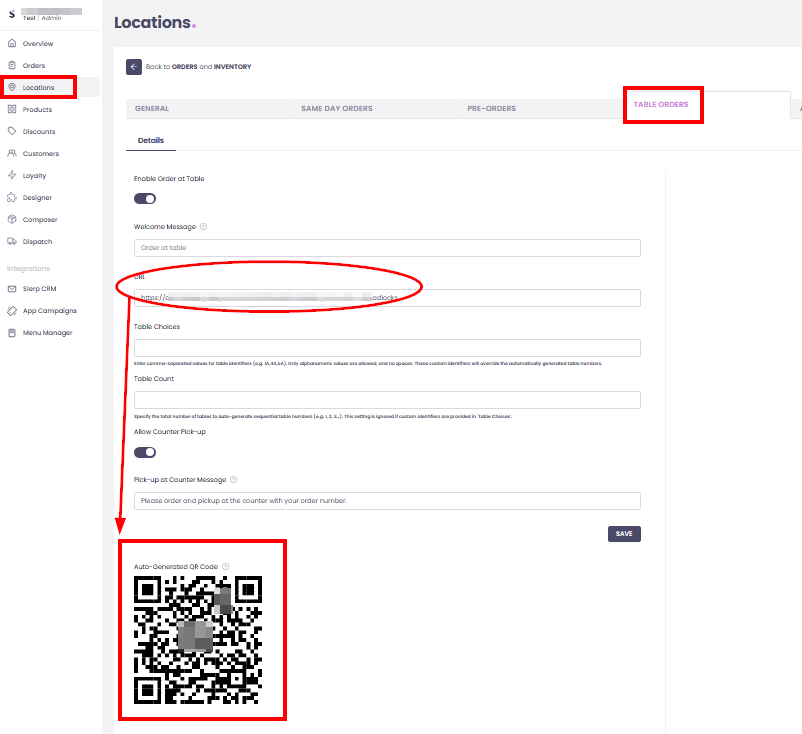802x734 pixels.
Task: Click the Welcome Message help icon
Action: click(x=204, y=227)
